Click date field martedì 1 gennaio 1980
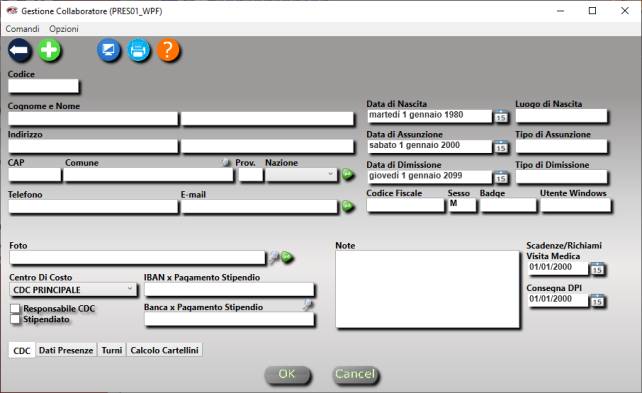This screenshot has width=642, height=393. (429, 116)
